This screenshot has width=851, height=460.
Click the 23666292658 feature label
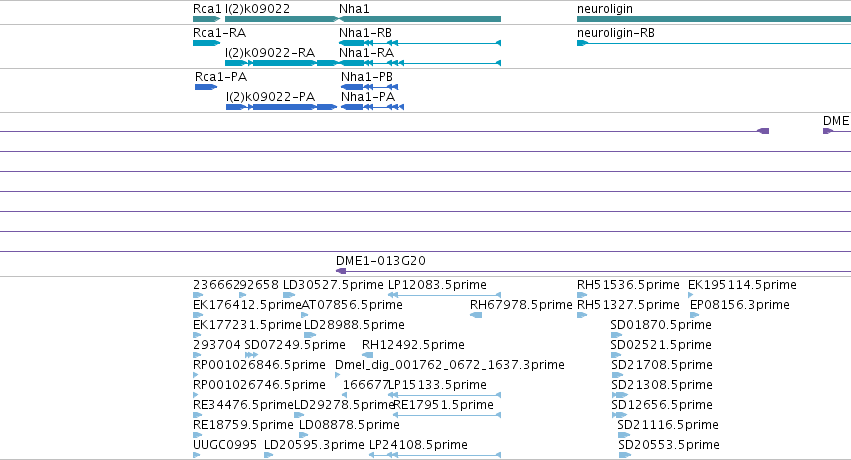coord(236,285)
